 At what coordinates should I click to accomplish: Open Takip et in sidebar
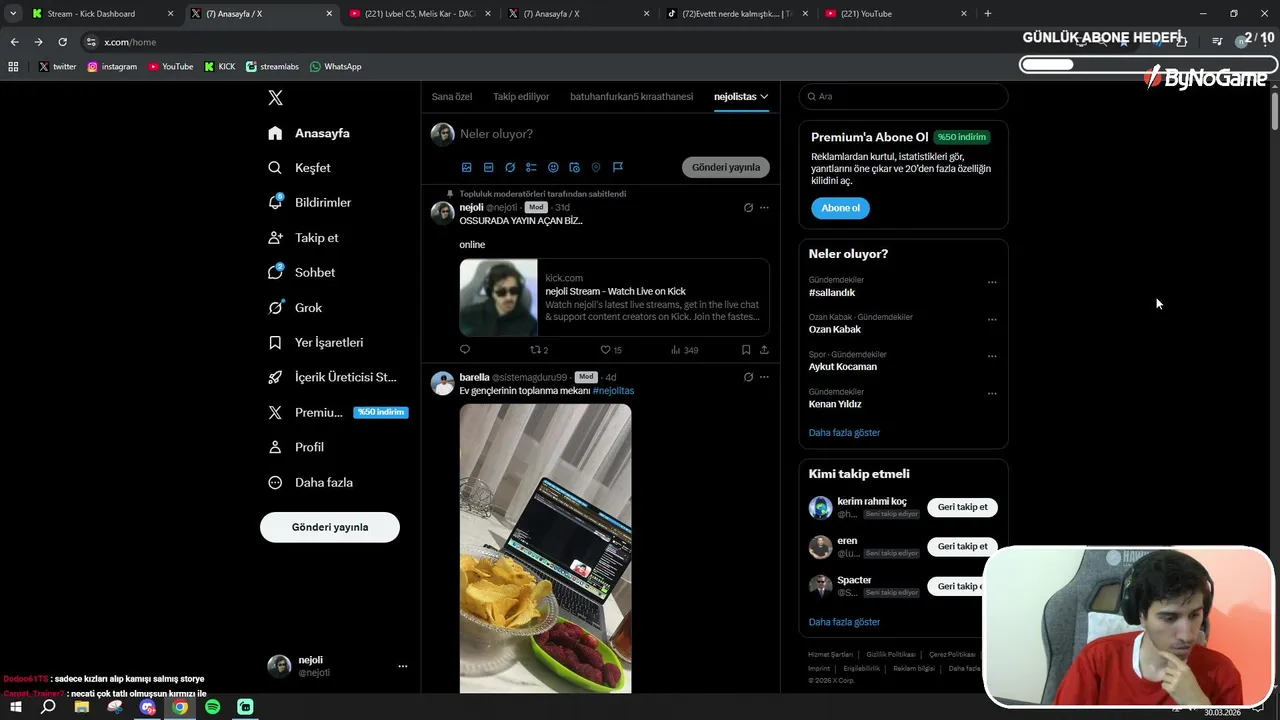(303, 238)
